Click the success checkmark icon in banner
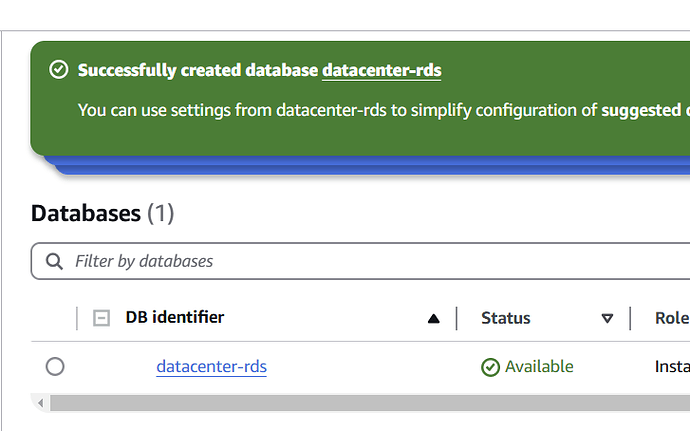Viewport: 690px width, 431px height. point(59,70)
